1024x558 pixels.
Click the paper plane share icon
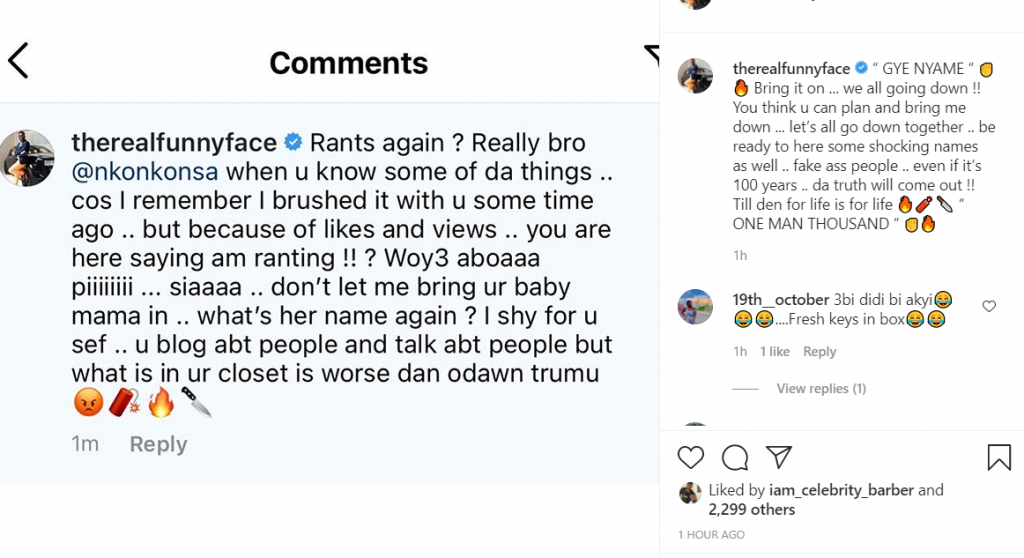(779, 458)
